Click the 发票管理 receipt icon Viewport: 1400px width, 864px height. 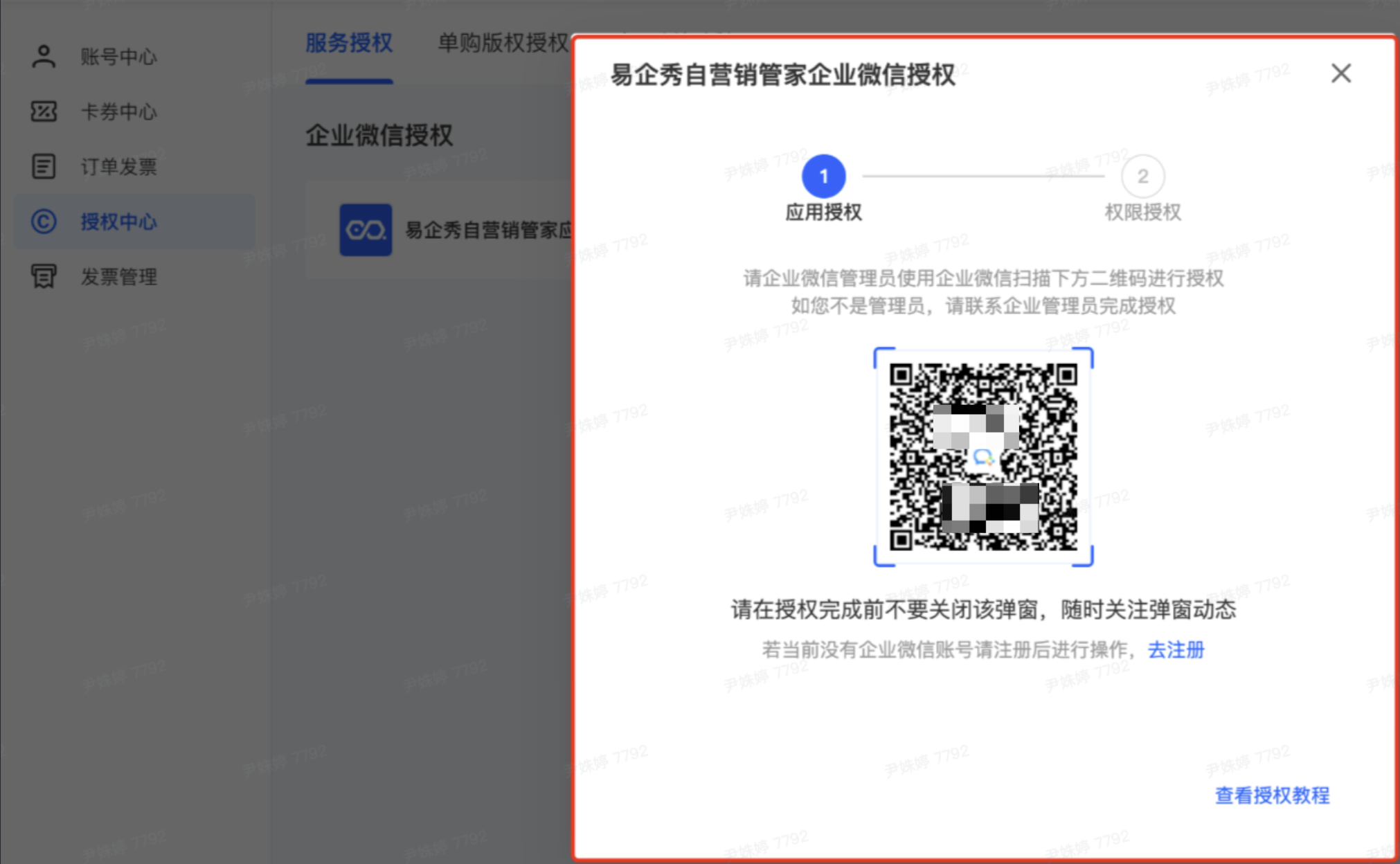[44, 276]
